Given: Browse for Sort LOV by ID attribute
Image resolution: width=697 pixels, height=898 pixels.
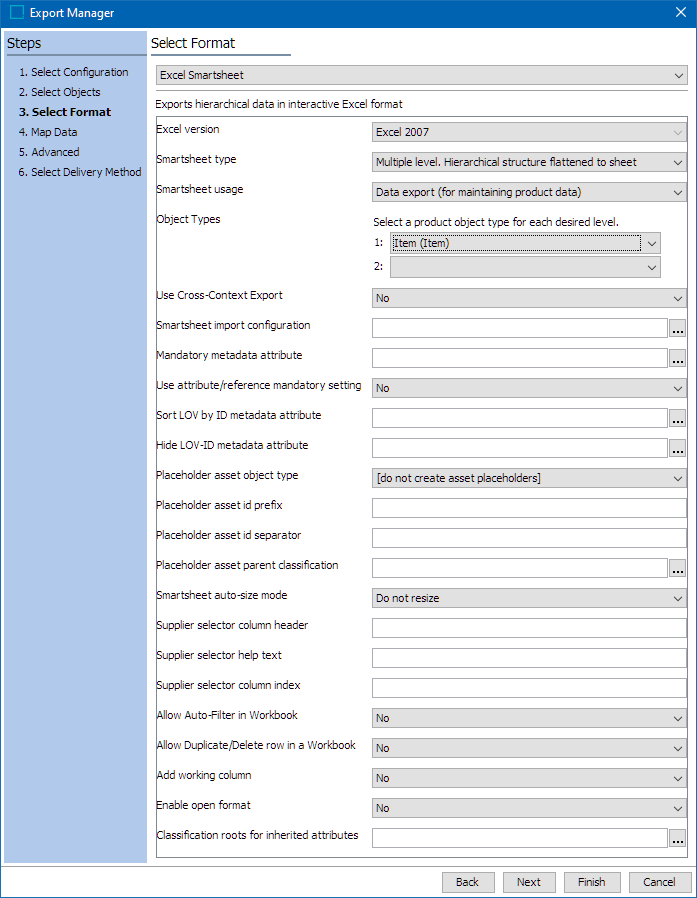Looking at the screenshot, I should (678, 418).
